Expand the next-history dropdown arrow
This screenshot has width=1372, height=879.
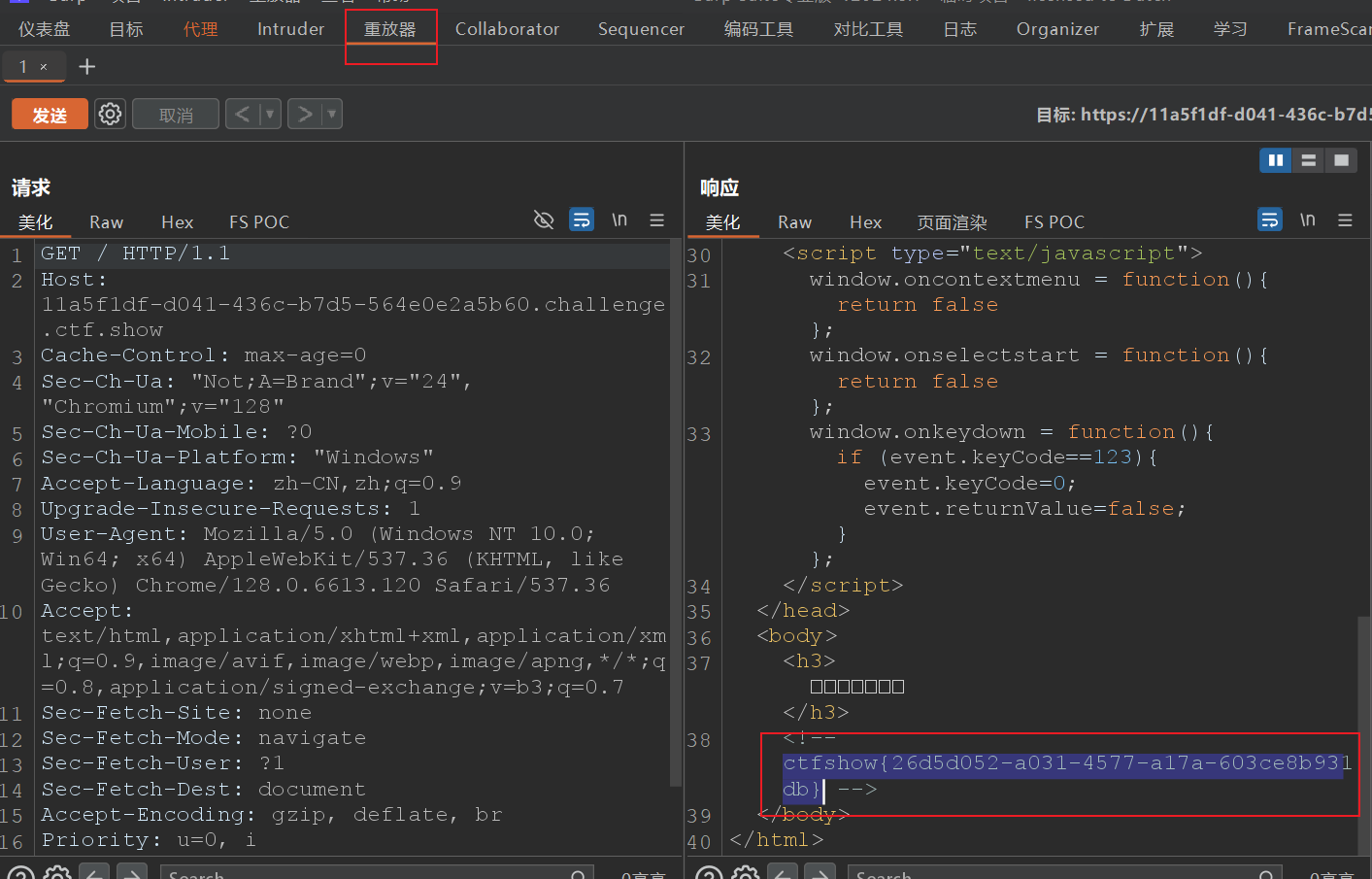pyautogui.click(x=332, y=115)
